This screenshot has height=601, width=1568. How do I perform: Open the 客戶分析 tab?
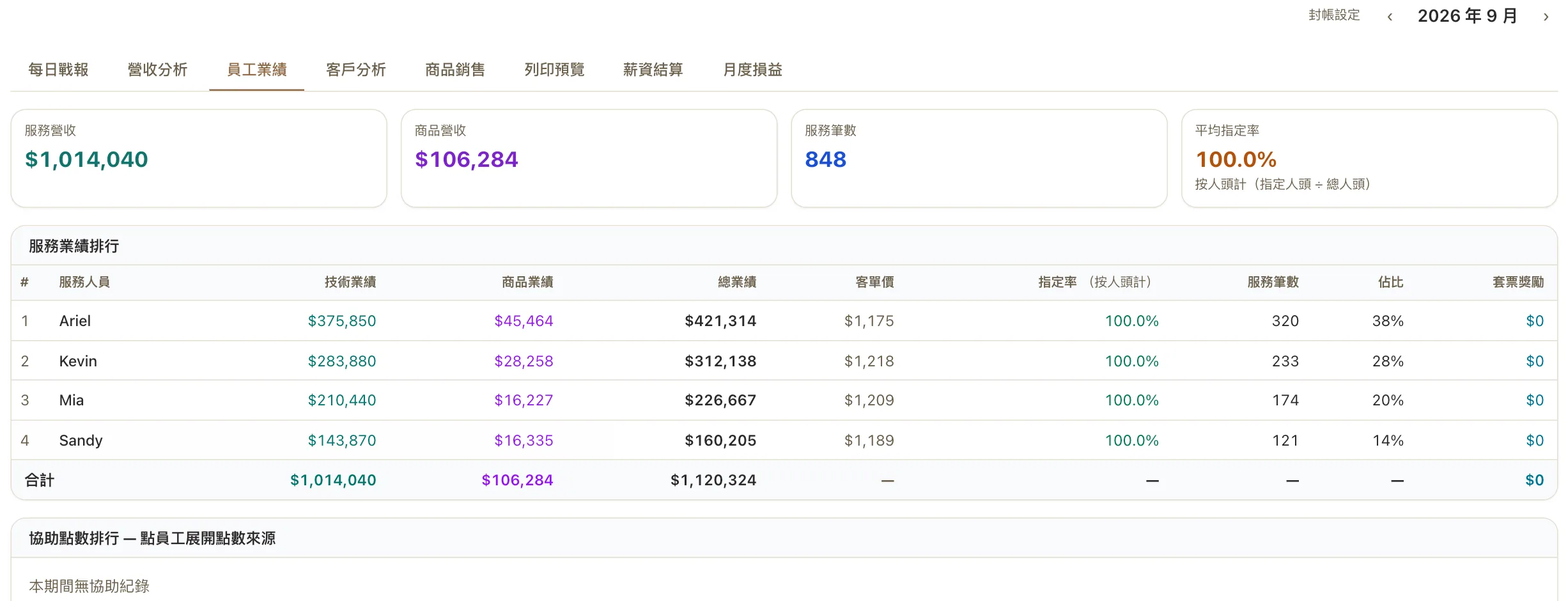pyautogui.click(x=356, y=69)
